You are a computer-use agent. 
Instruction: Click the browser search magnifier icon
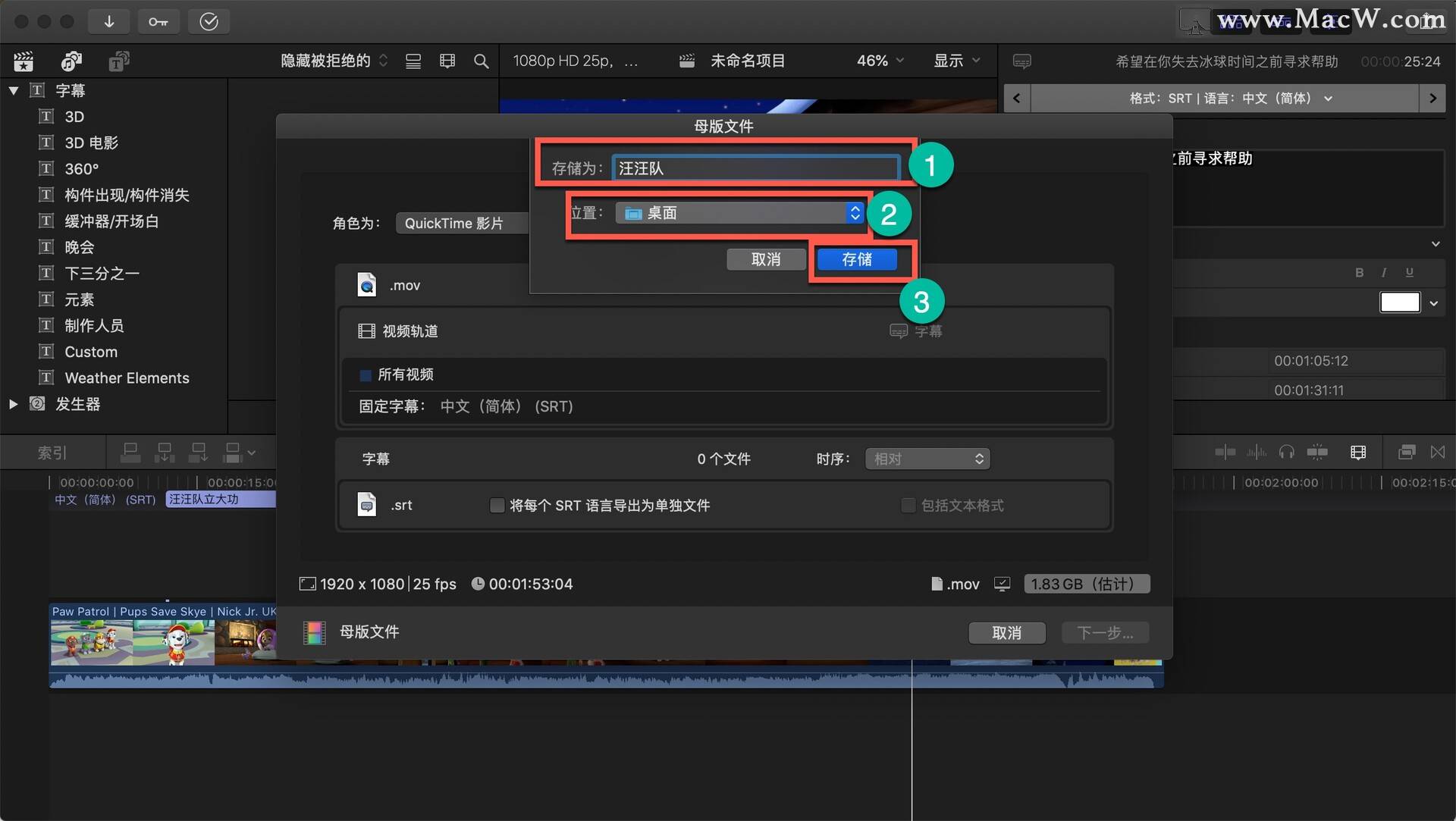pos(481,61)
